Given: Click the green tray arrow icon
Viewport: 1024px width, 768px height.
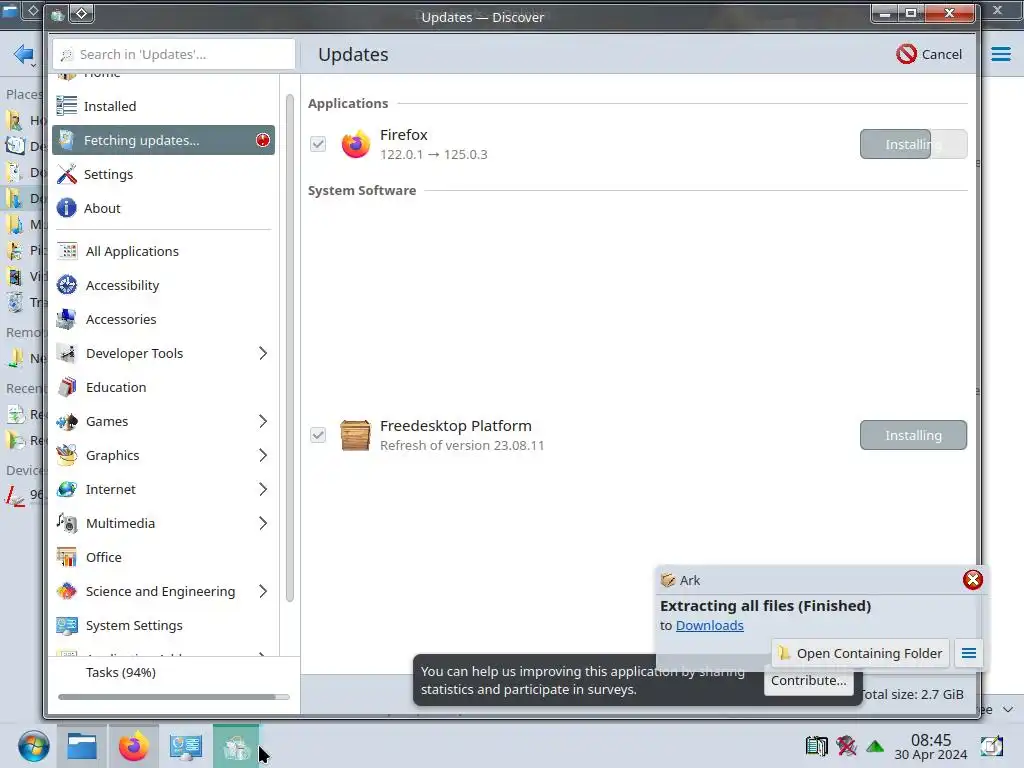Looking at the screenshot, I should pos(875,746).
